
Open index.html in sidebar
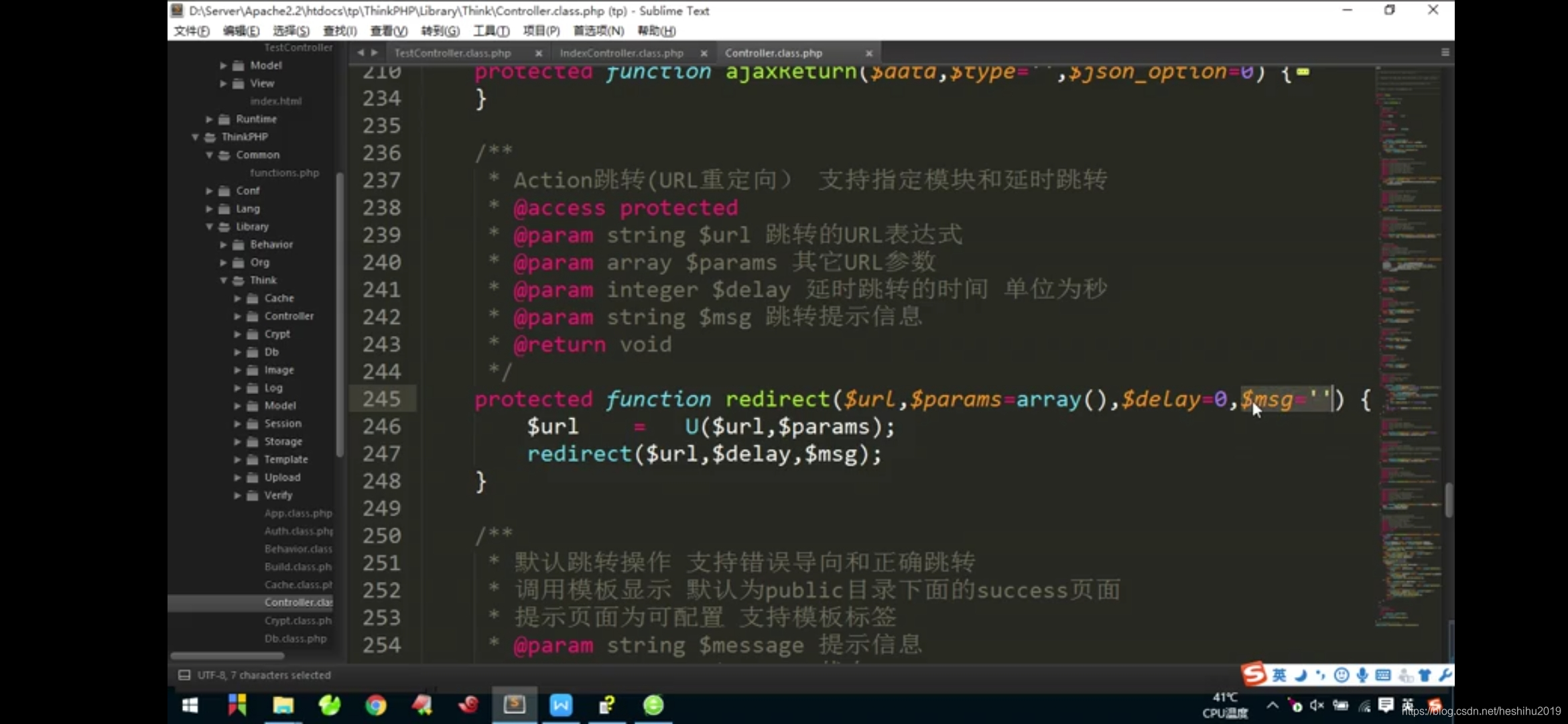point(275,101)
